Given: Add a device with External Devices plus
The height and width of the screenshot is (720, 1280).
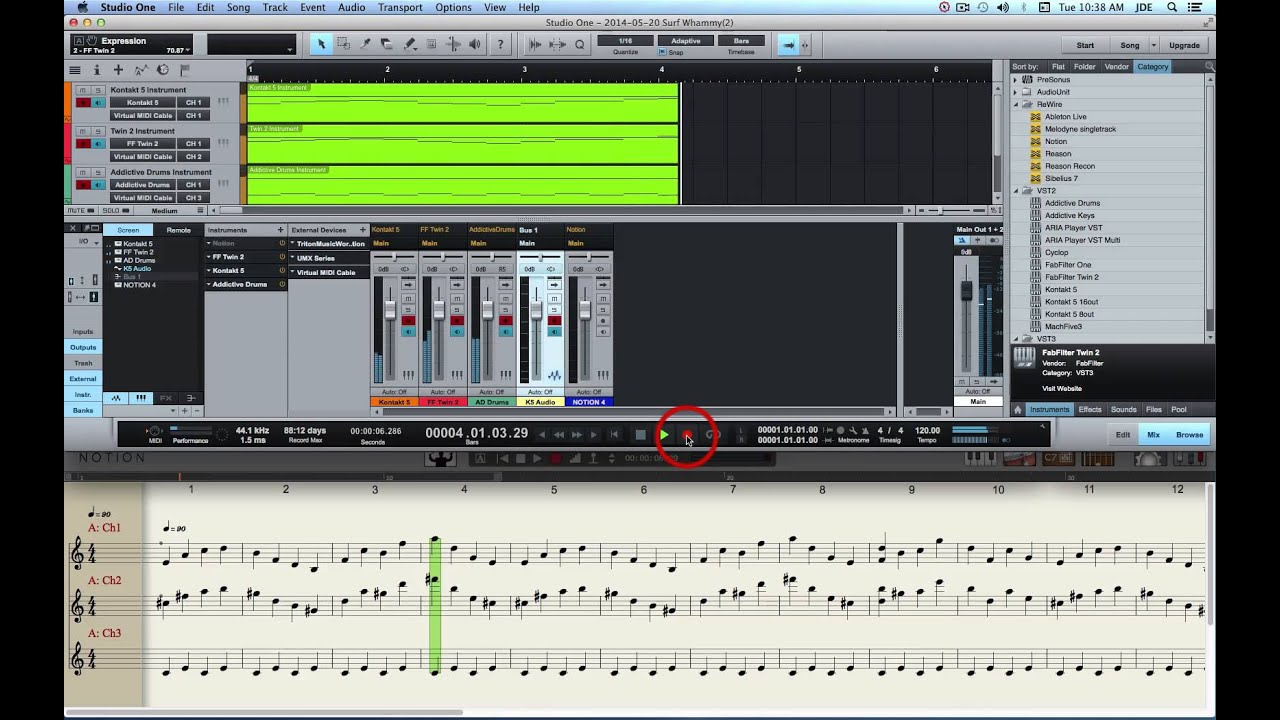Looking at the screenshot, I should [x=362, y=230].
